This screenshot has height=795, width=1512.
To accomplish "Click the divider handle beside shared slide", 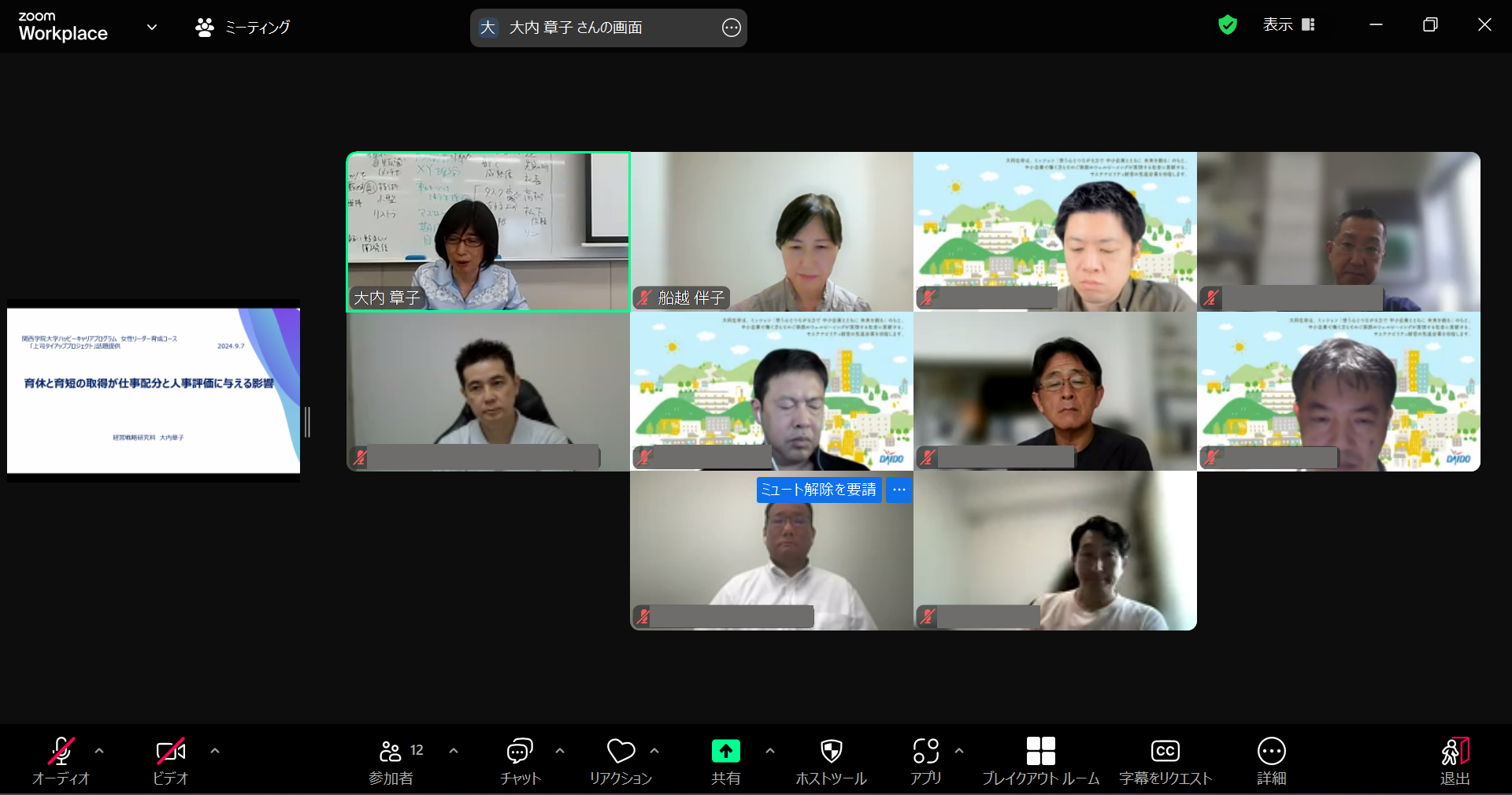I will pos(307,423).
